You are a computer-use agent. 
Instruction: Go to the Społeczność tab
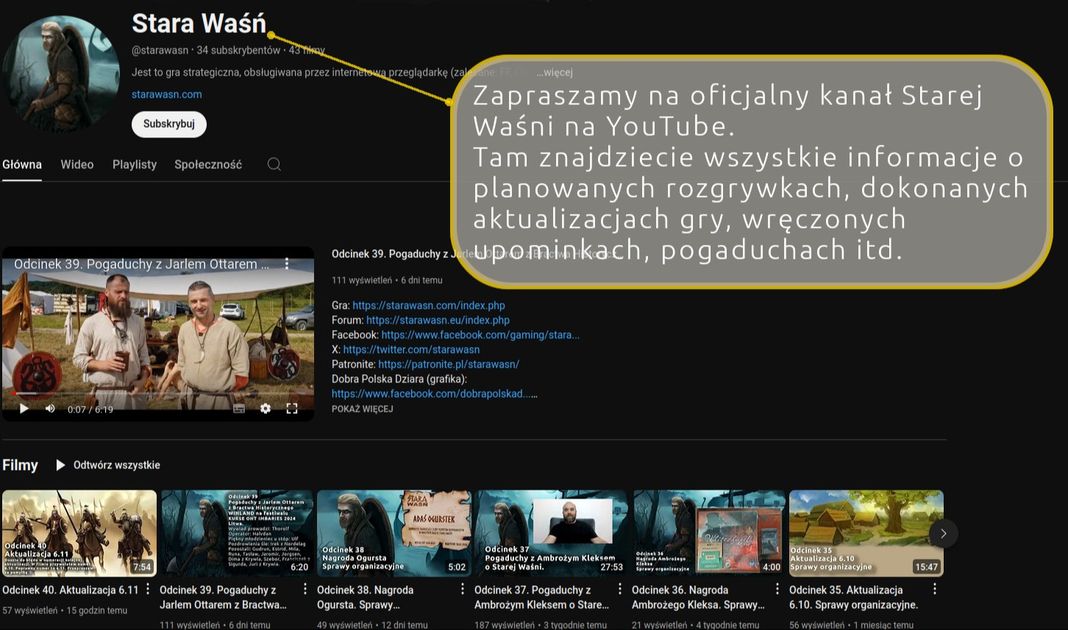pos(208,165)
